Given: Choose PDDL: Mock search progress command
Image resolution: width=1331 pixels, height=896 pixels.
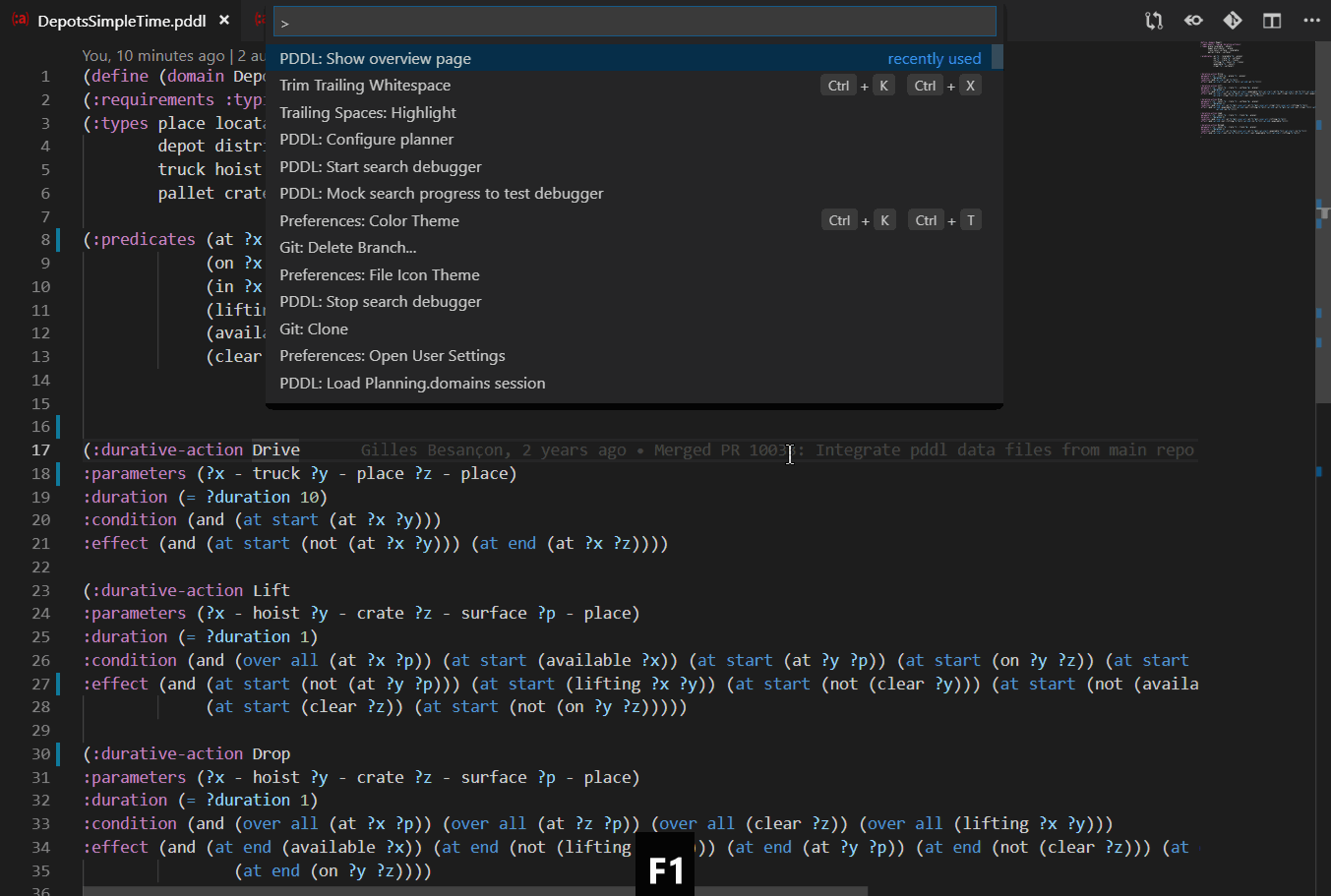Looking at the screenshot, I should point(635,194).
